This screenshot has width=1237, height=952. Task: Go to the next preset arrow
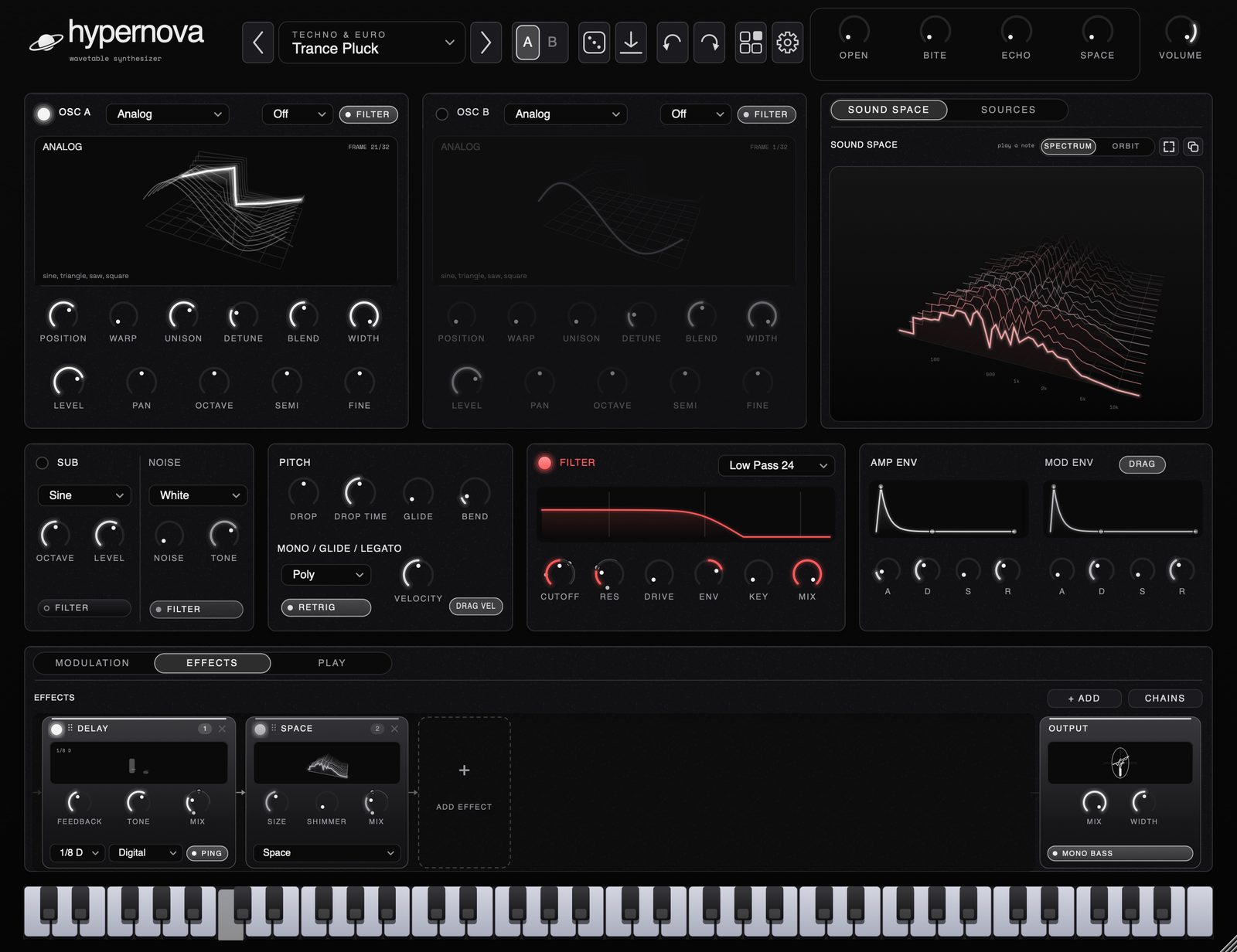click(x=486, y=42)
